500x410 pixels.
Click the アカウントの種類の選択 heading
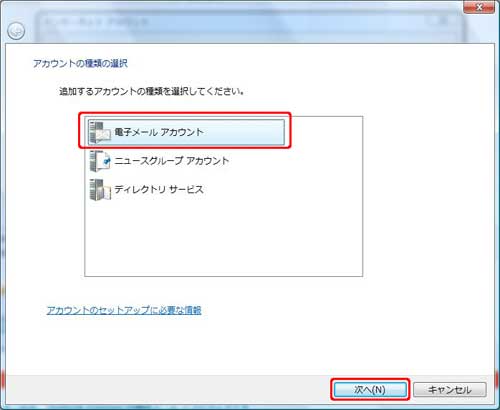80,63
